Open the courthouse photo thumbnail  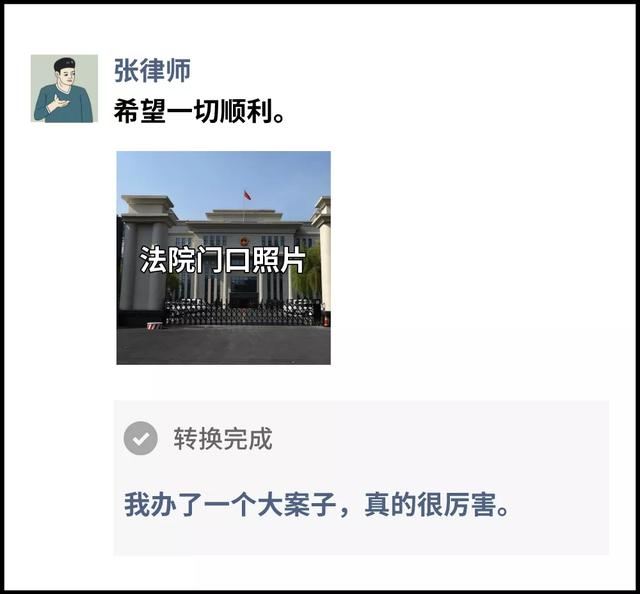[224, 258]
